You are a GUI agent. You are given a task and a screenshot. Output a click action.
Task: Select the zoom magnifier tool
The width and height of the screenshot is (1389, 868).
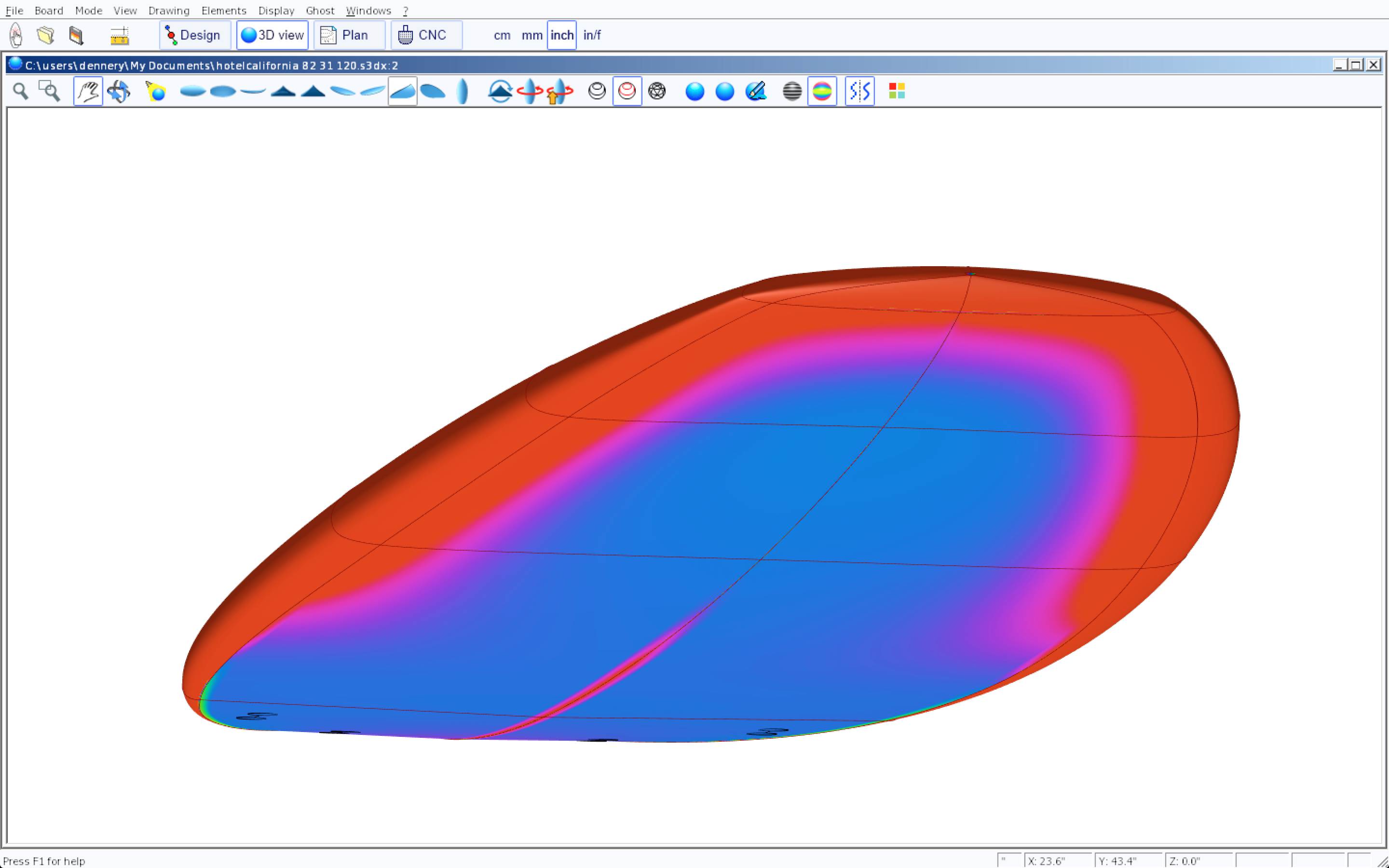(x=21, y=91)
